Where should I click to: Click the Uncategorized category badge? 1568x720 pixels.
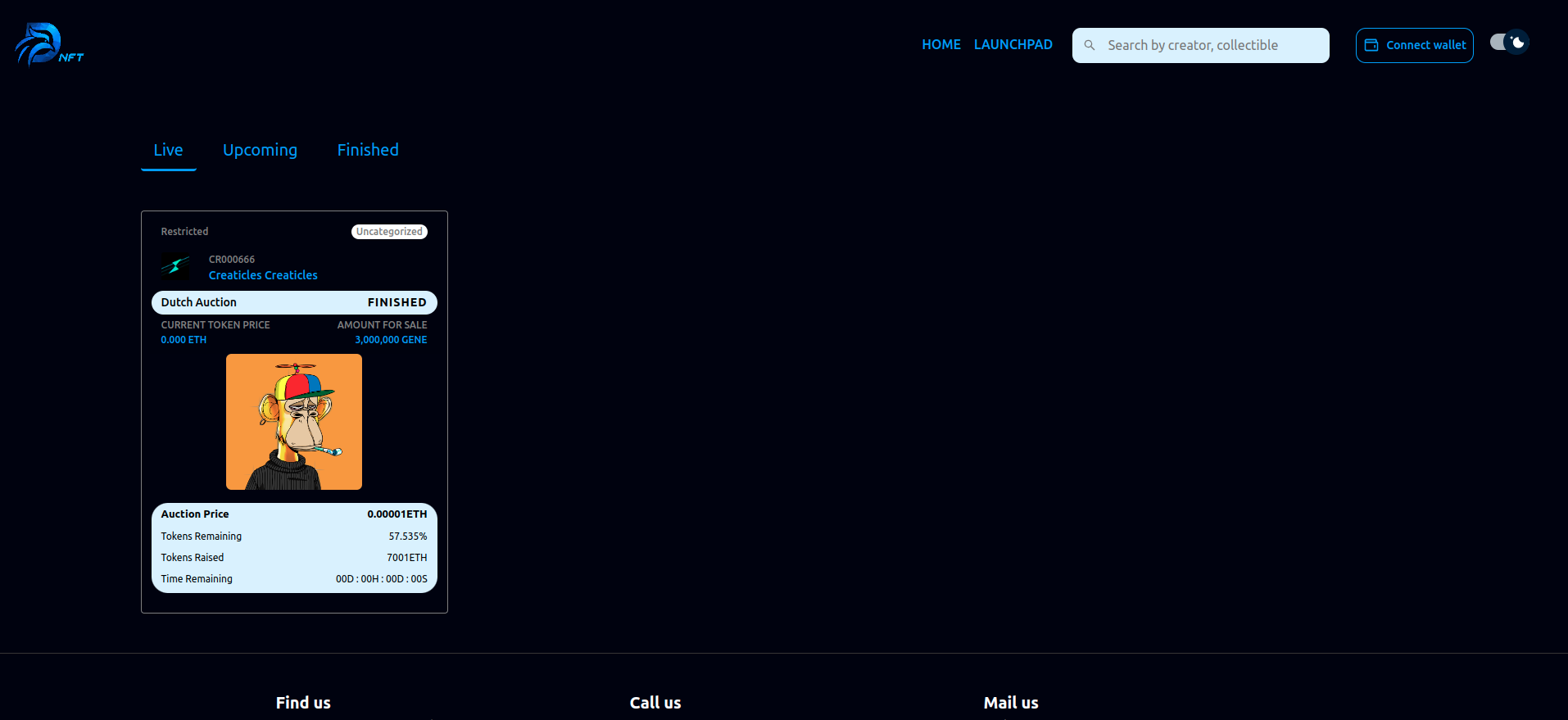(x=390, y=232)
